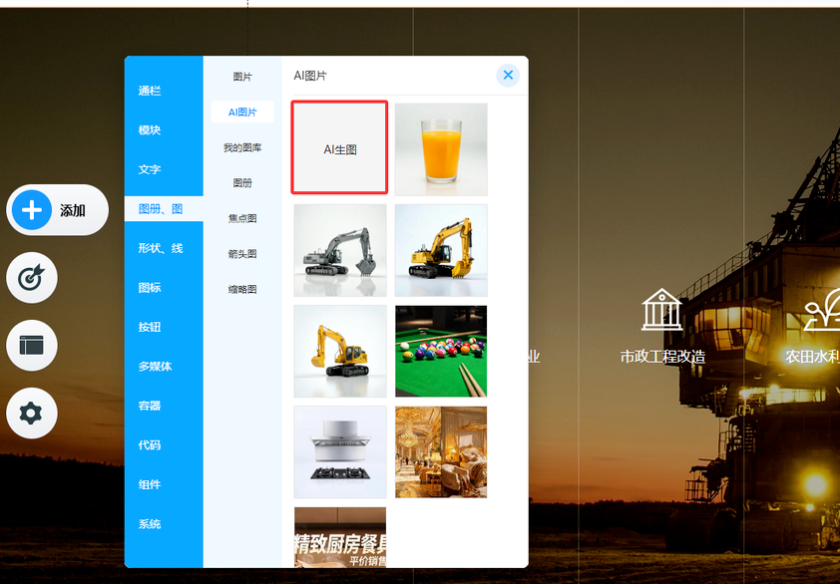Close the AI图片 panel with the X
The image size is (840, 584).
(508, 75)
